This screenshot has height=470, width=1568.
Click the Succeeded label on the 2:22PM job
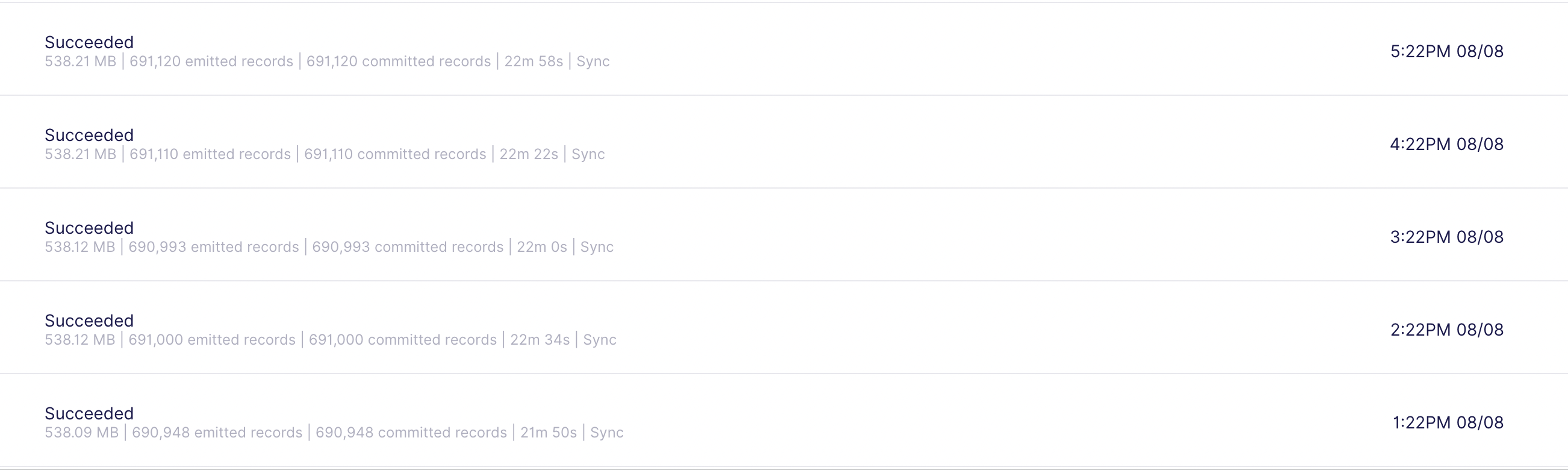(x=89, y=320)
